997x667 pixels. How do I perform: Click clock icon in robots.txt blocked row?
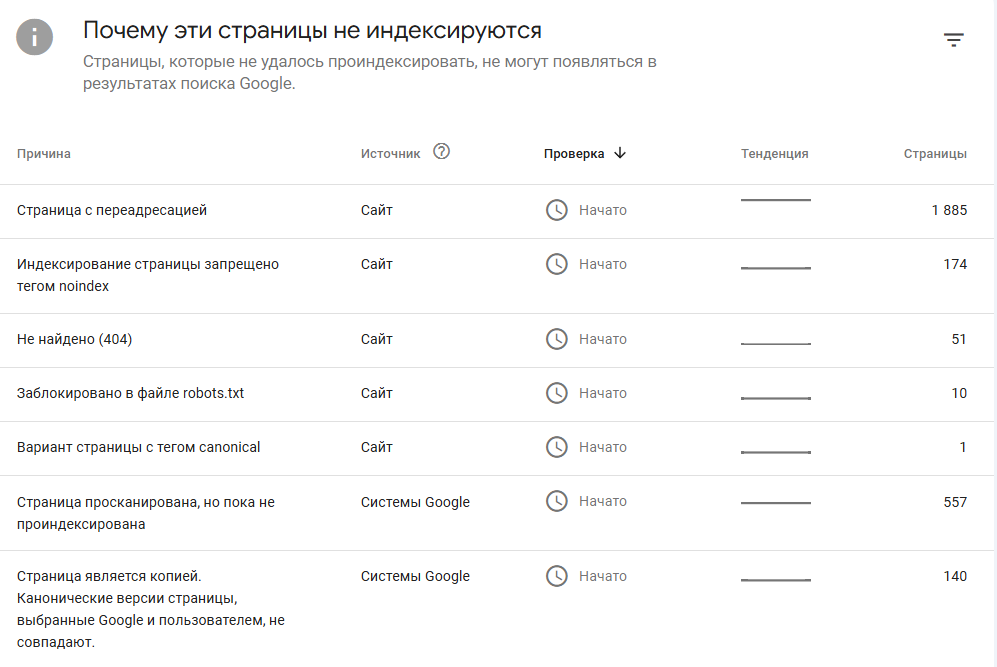pos(556,393)
